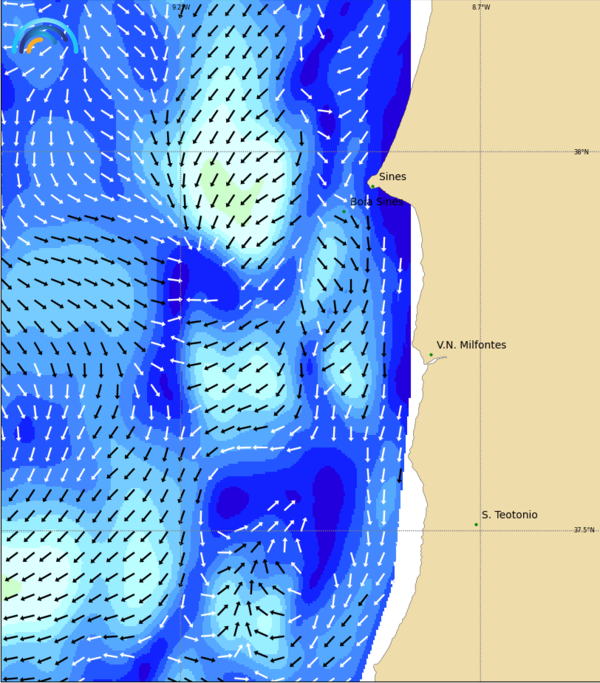
Task: Click the 8.7°W longitude label
Action: click(x=481, y=7)
